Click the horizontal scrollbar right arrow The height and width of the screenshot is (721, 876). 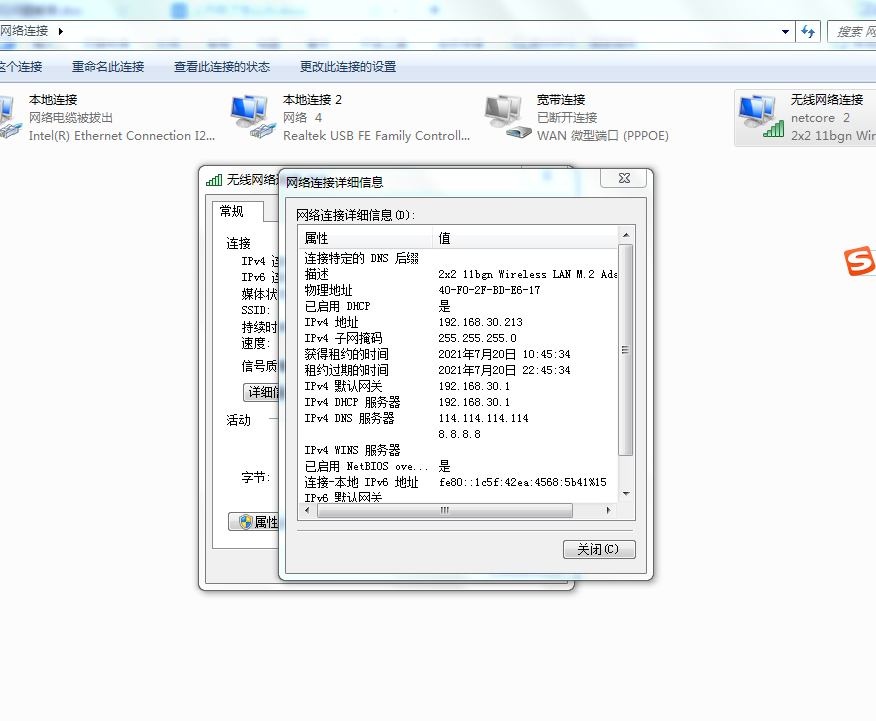point(609,510)
